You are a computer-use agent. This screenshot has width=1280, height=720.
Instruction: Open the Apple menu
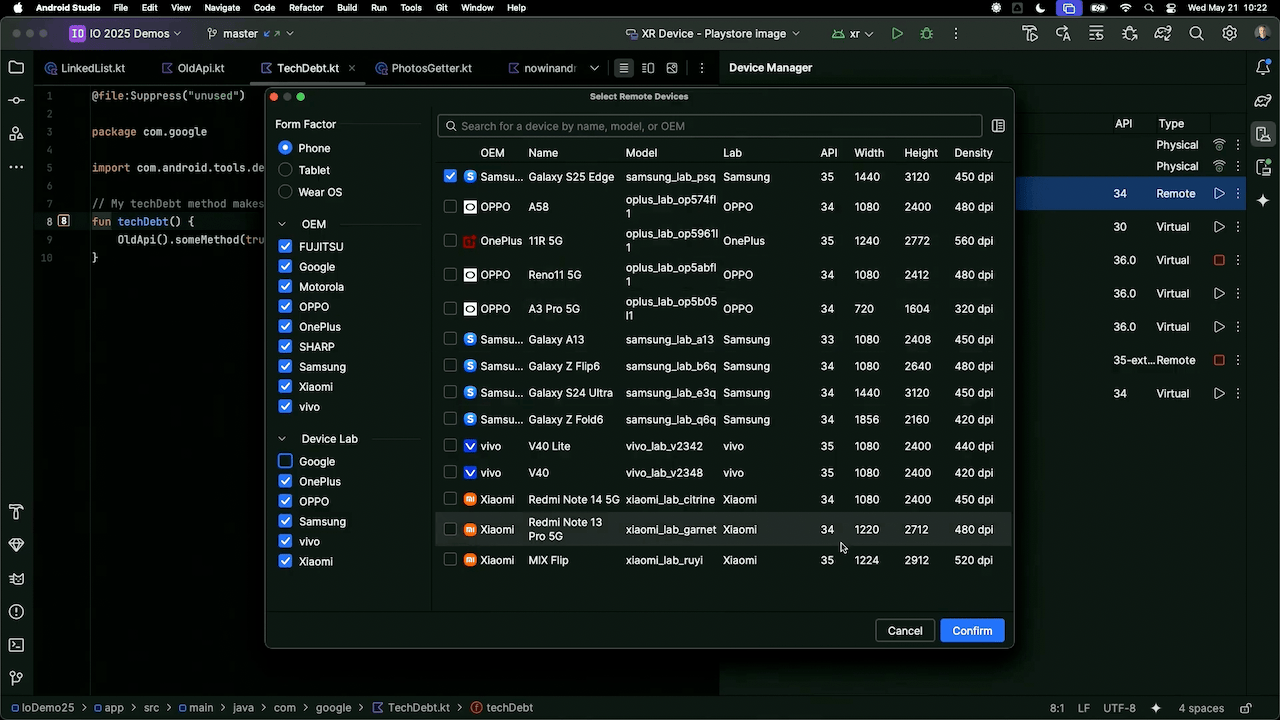(17, 8)
